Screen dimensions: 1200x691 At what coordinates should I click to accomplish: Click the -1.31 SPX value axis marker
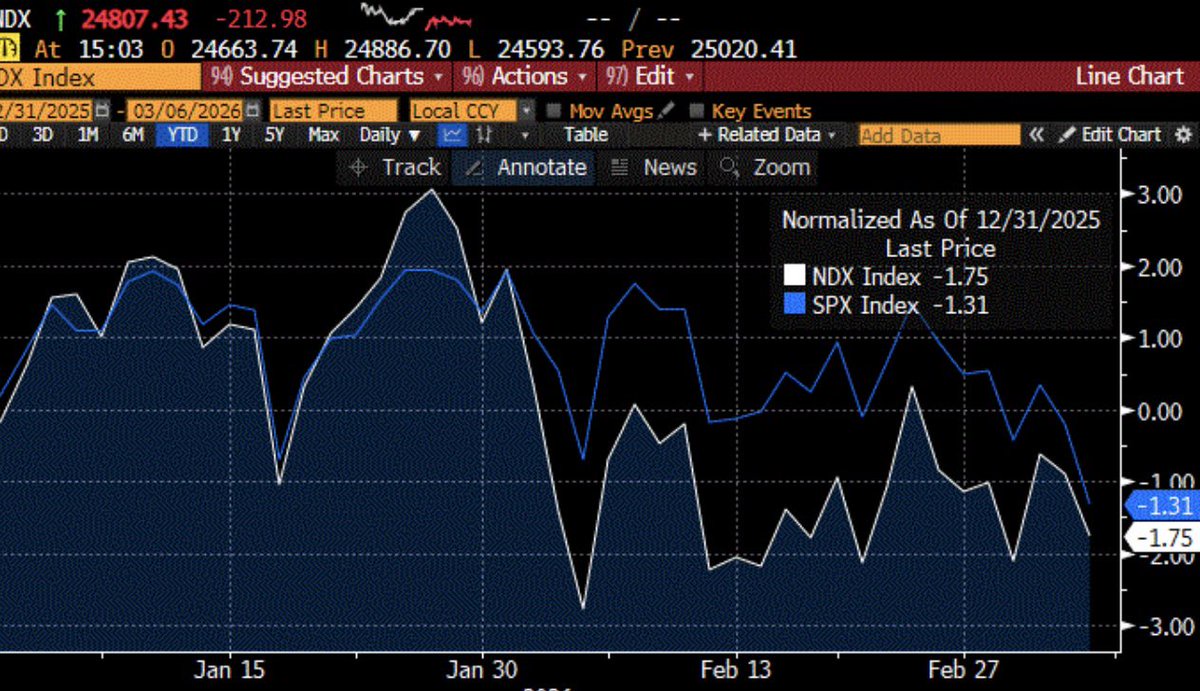tap(1160, 506)
